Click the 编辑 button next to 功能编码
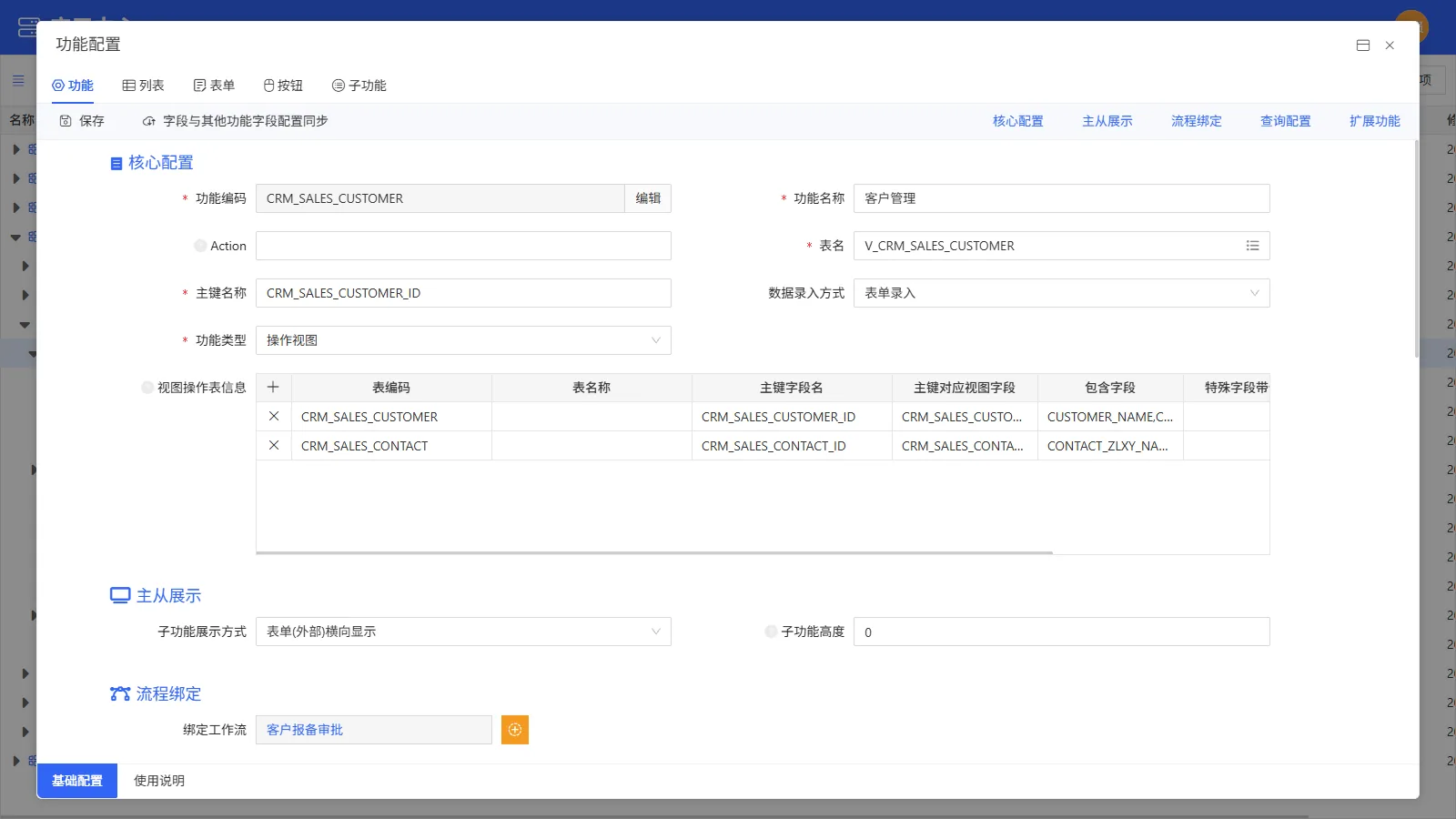This screenshot has height=819, width=1456. pos(648,198)
